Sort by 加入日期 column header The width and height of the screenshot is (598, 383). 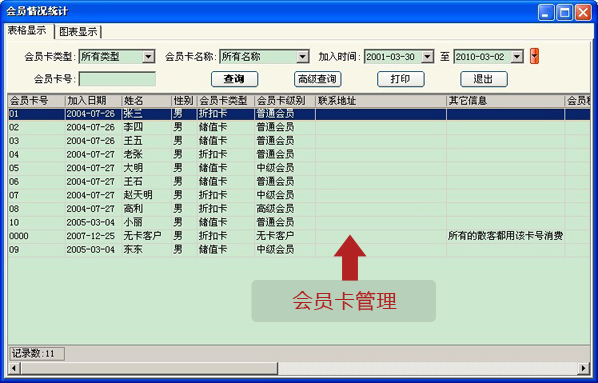[93, 101]
